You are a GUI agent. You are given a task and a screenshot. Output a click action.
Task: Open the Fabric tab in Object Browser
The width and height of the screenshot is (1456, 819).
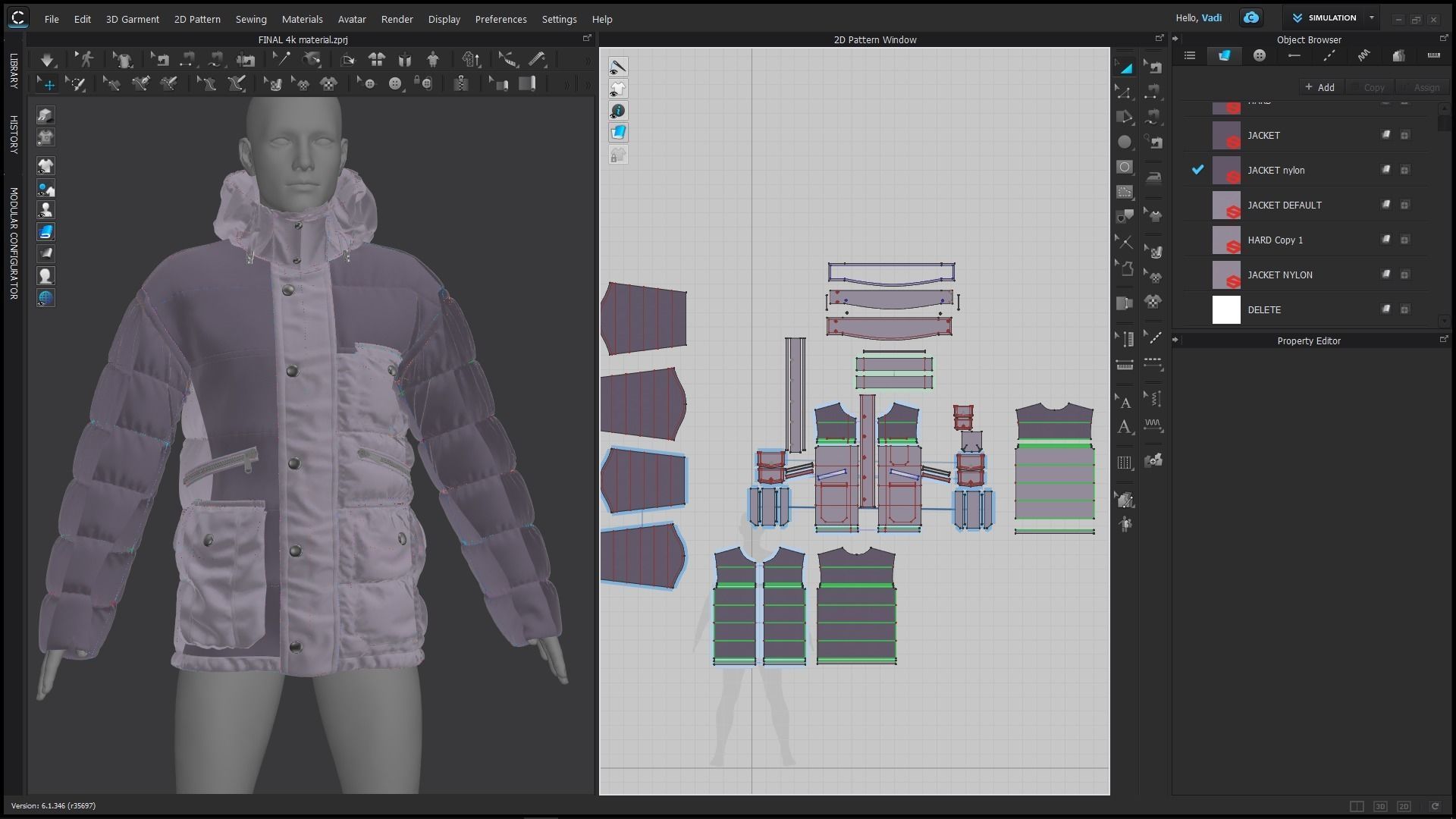tap(1224, 55)
